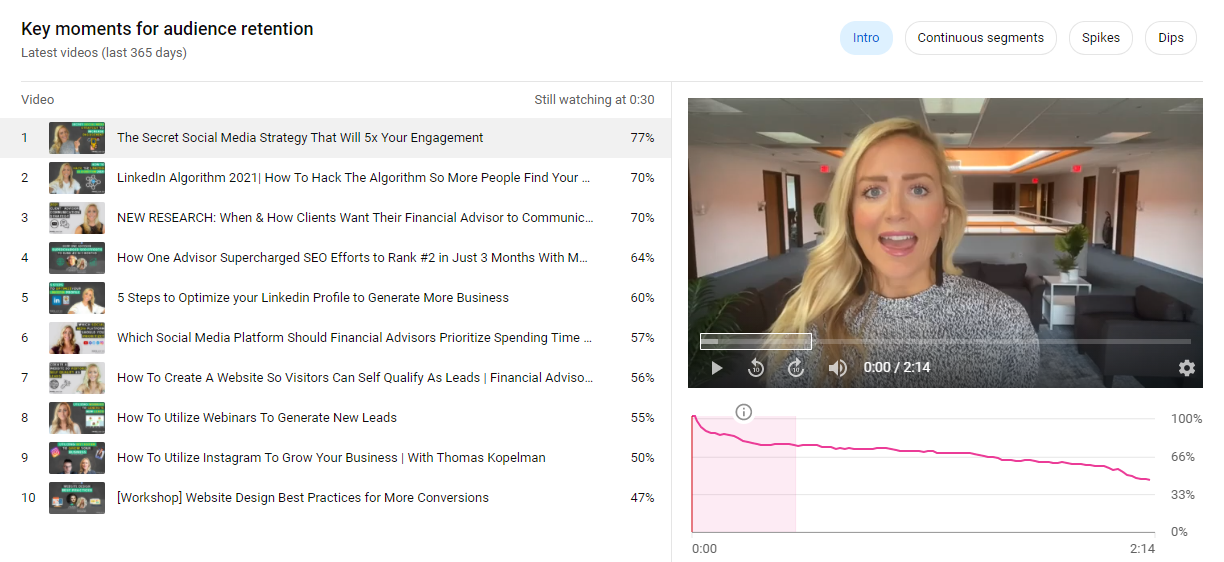Viewport: 1224px width, 562px height.
Task: Skip forward 10 seconds in the video
Action: point(796,368)
